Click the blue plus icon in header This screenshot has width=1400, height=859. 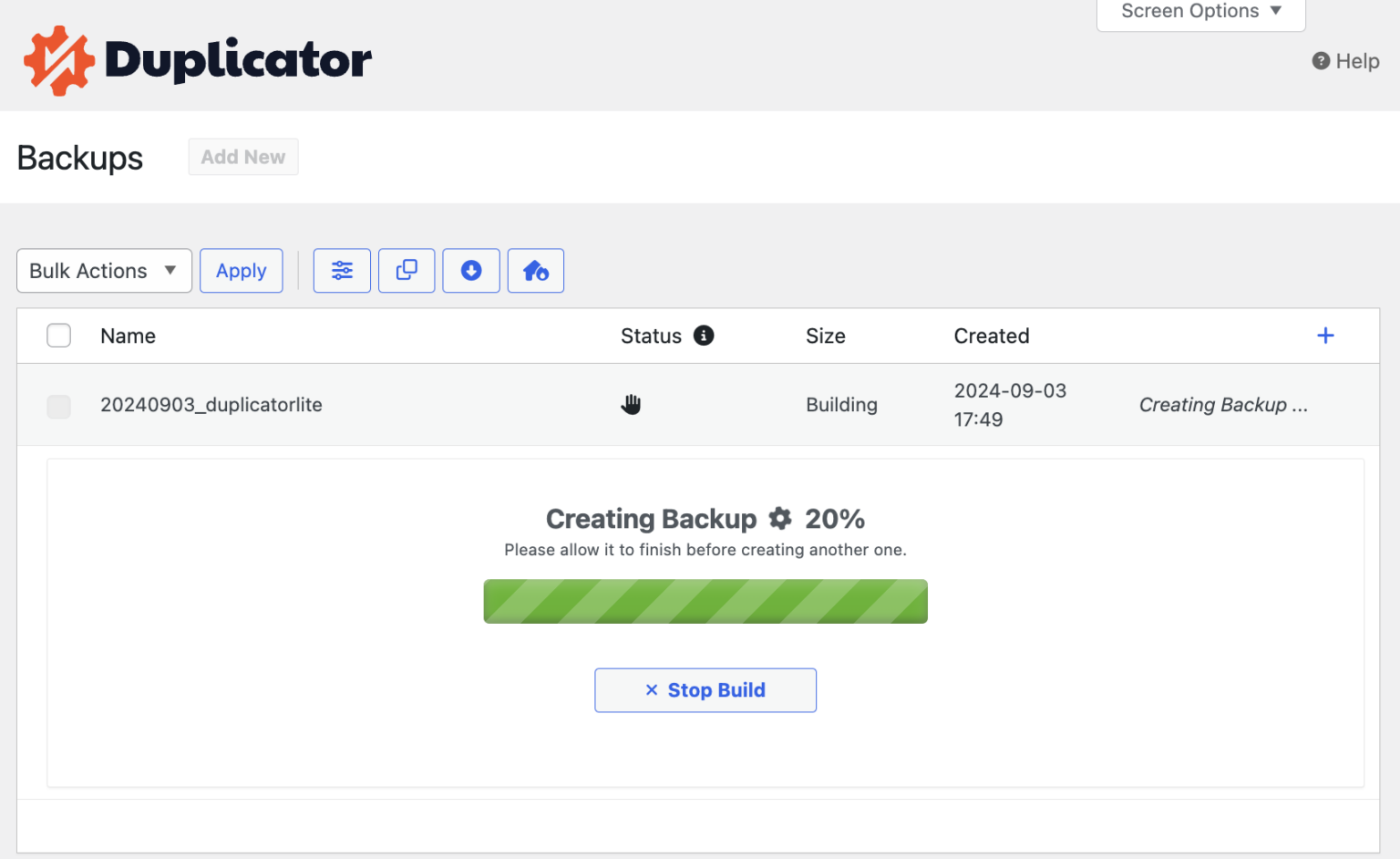pos(1325,336)
